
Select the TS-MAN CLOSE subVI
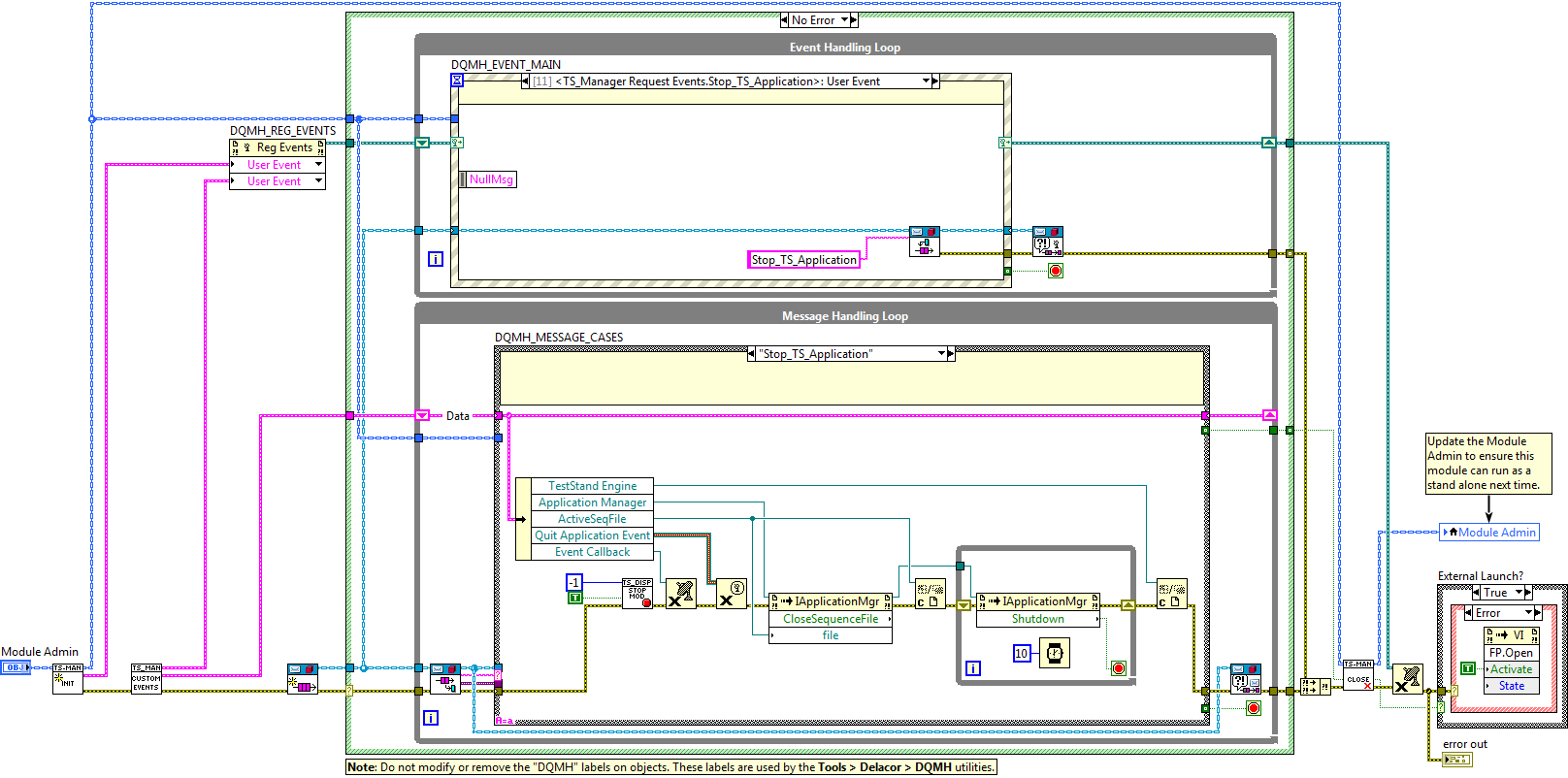[1358, 676]
